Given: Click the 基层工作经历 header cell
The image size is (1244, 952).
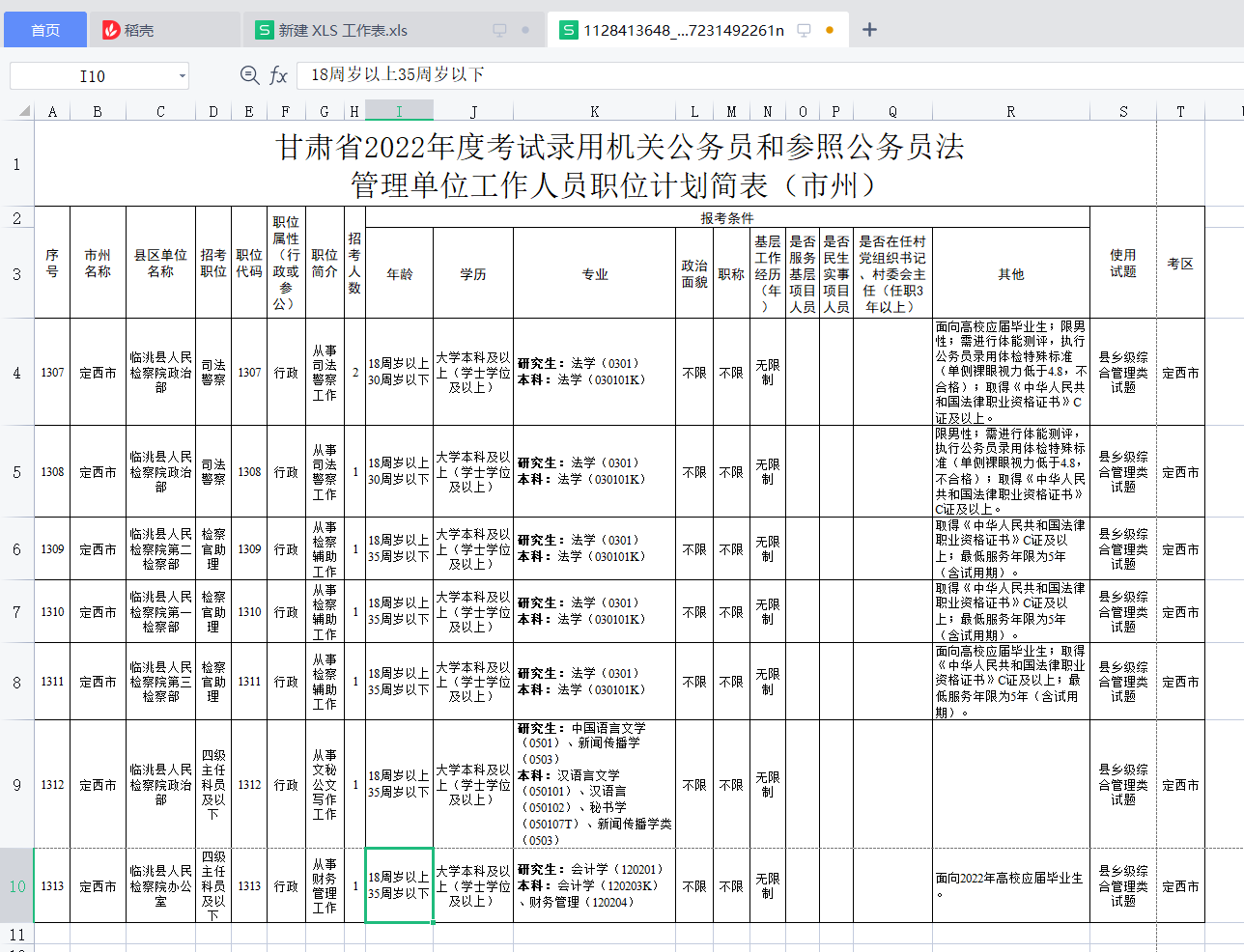Looking at the screenshot, I should pyautogui.click(x=768, y=273).
